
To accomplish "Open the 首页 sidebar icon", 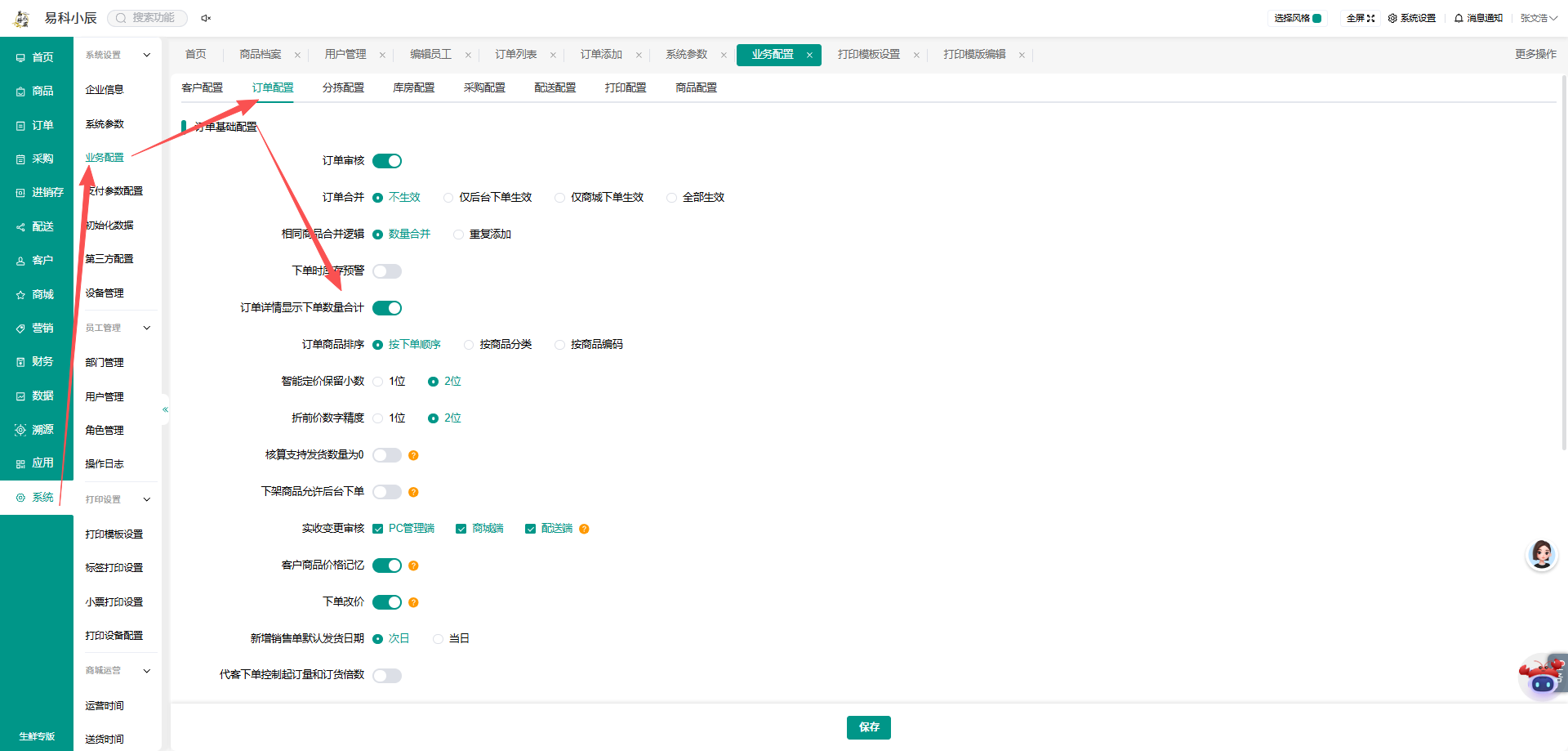I will click(20, 58).
